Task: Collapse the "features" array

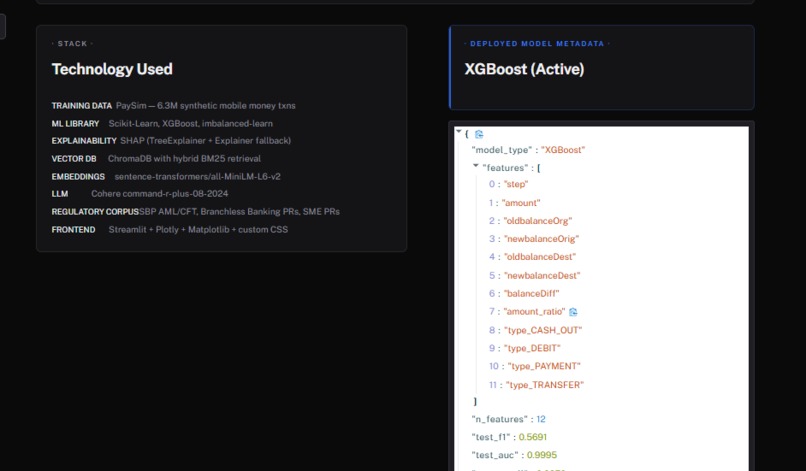Action: point(475,166)
